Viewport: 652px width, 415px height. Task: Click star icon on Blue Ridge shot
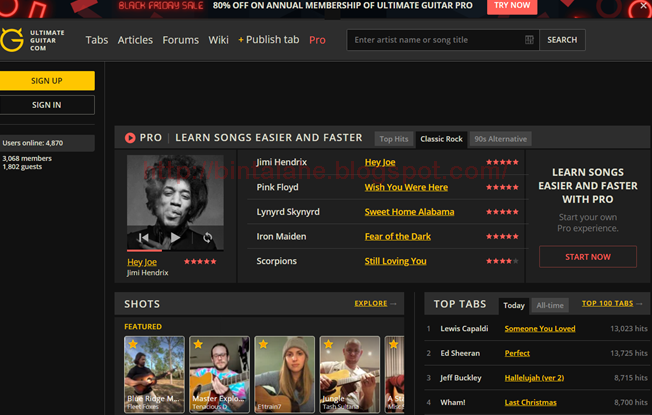(133, 344)
